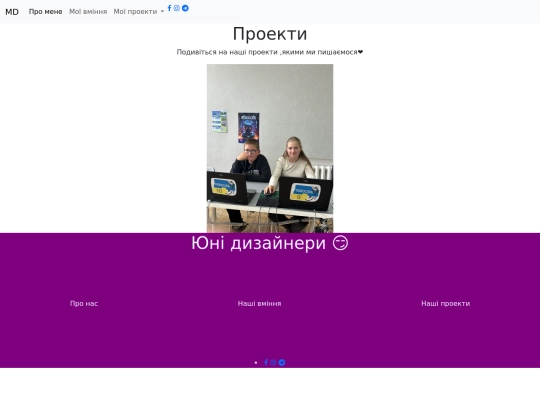Screen dimensions: 540x405
Task: Open the Facebook icon in the top navbar
Action: (169, 8)
